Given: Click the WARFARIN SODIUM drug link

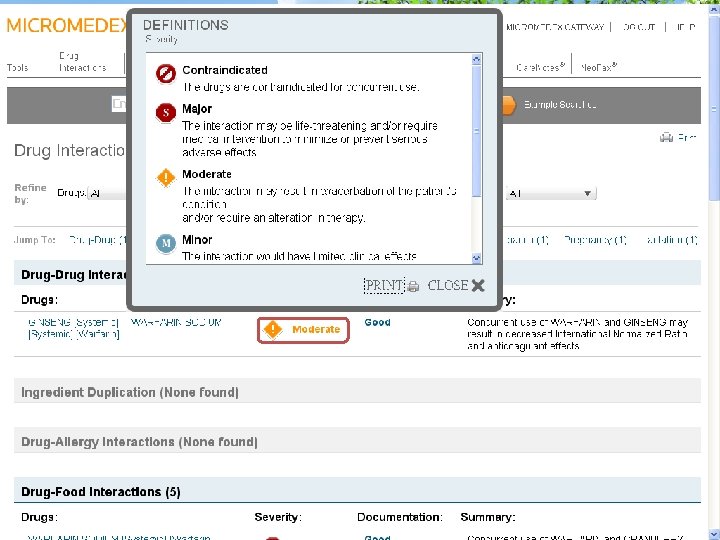Looking at the screenshot, I should point(176,322).
